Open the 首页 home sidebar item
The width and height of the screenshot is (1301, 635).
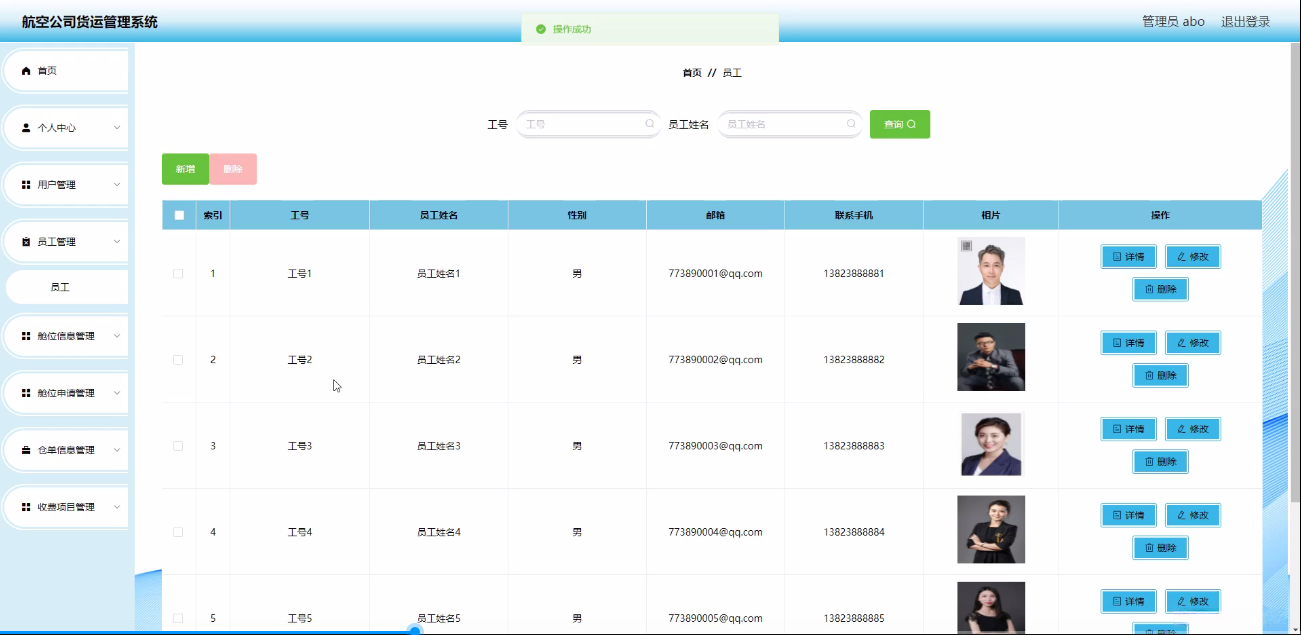tap(65, 71)
